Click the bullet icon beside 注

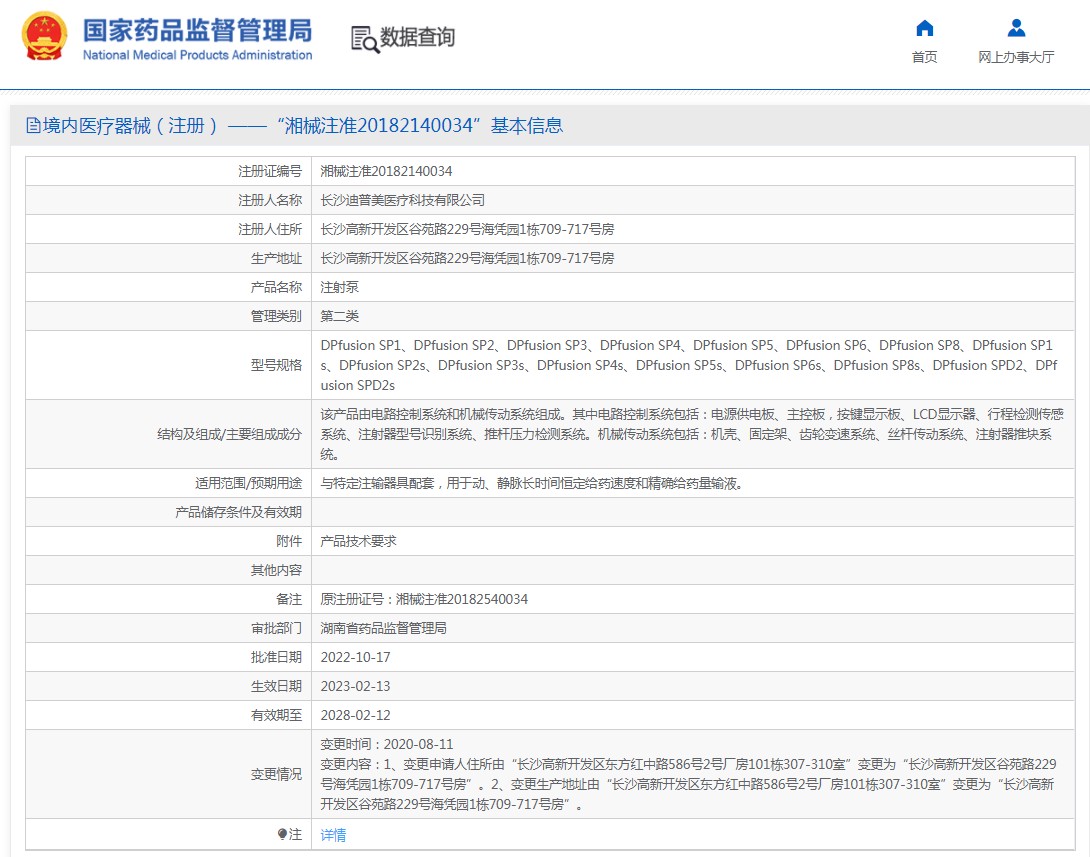[283, 834]
